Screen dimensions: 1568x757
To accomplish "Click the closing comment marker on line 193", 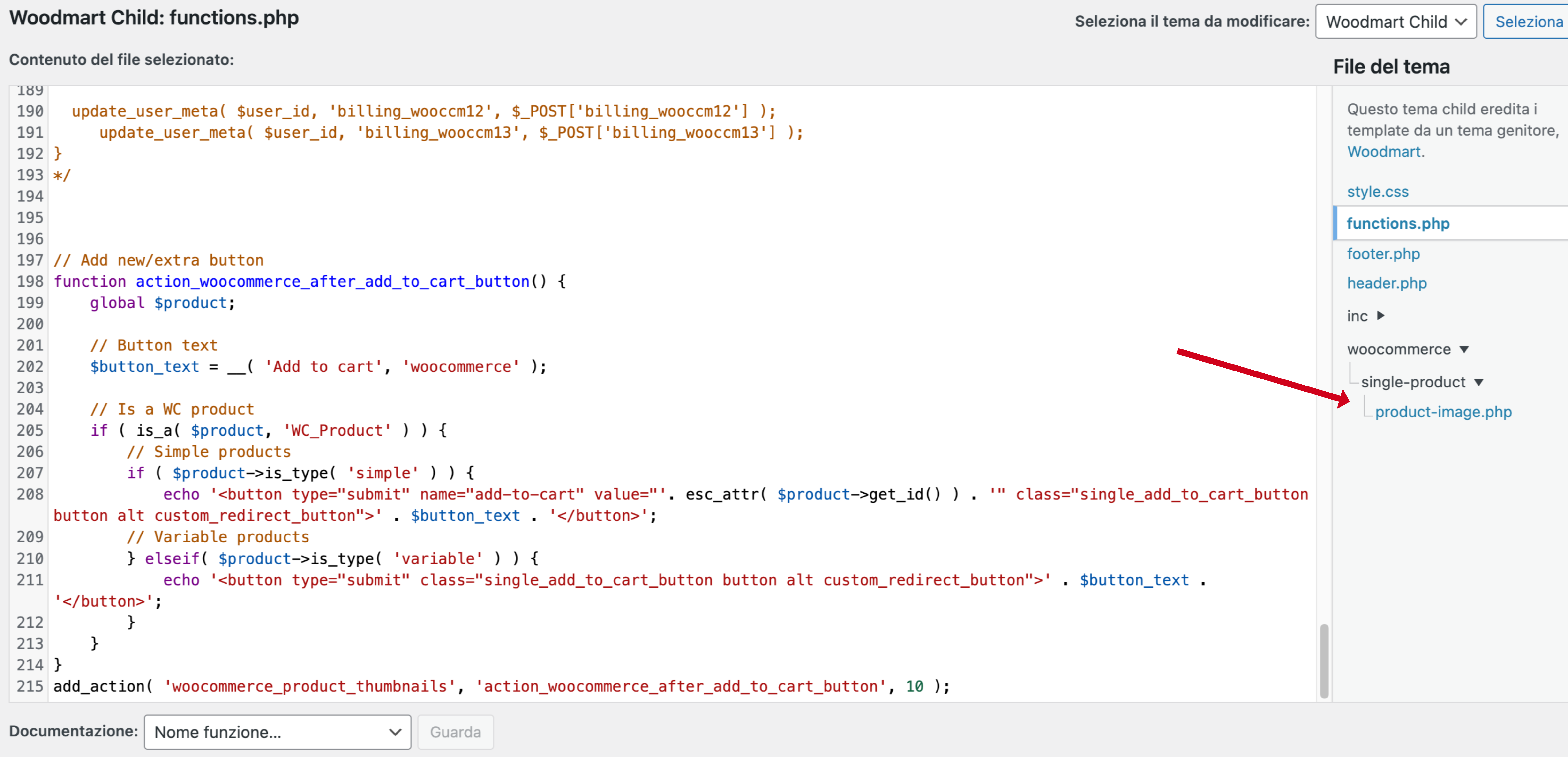I will click(62, 175).
